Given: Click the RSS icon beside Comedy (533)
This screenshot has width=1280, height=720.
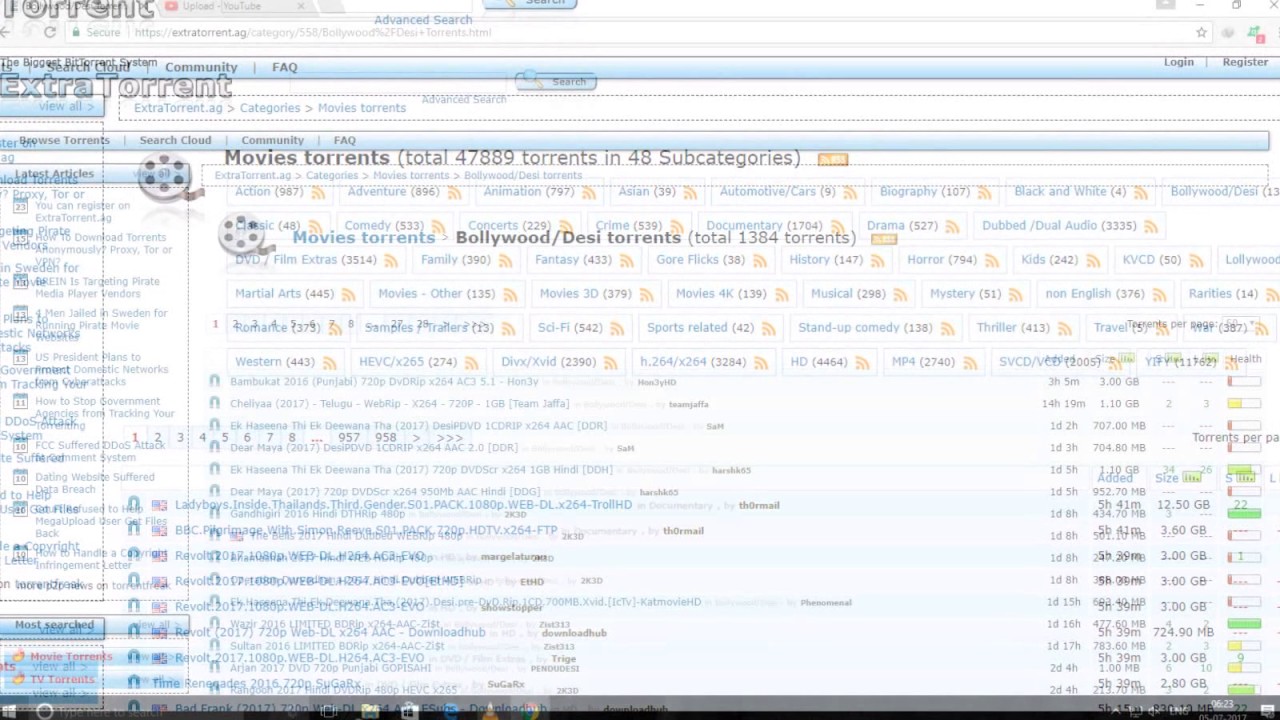Looking at the screenshot, I should coord(438,227).
